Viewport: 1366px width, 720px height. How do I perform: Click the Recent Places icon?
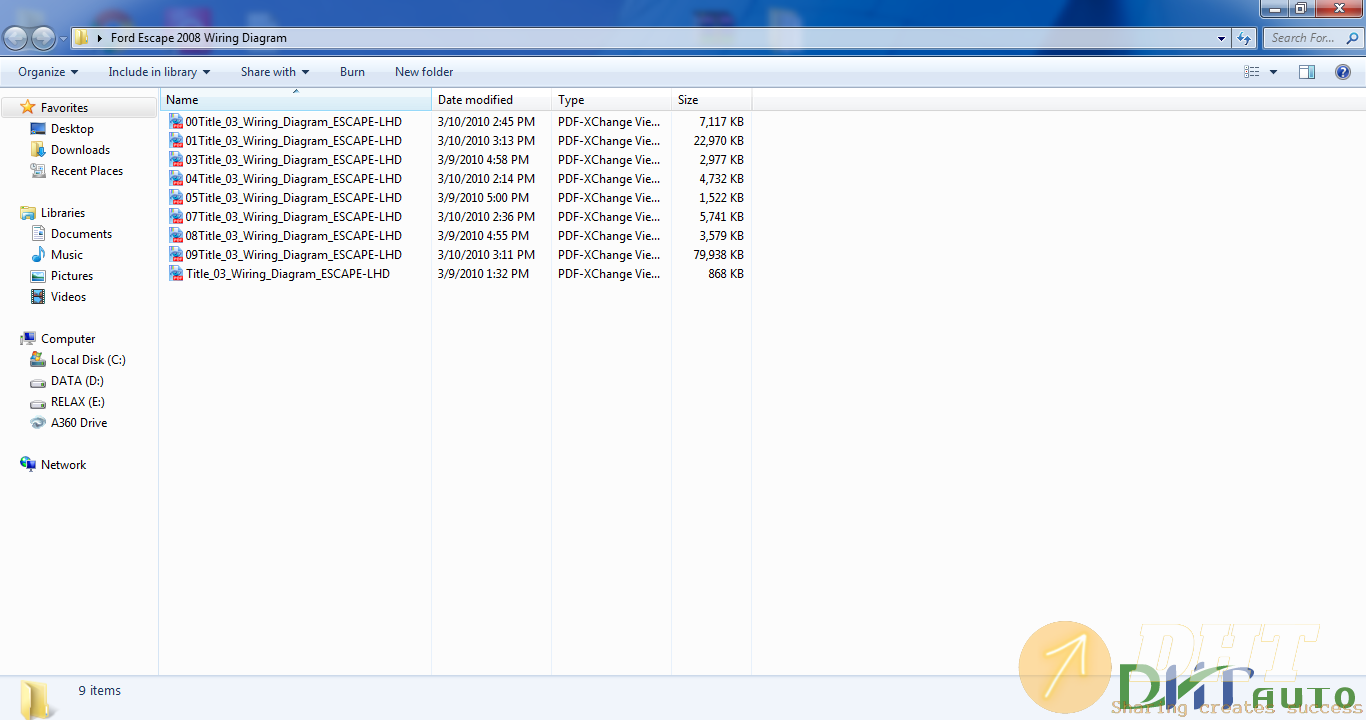click(38, 170)
